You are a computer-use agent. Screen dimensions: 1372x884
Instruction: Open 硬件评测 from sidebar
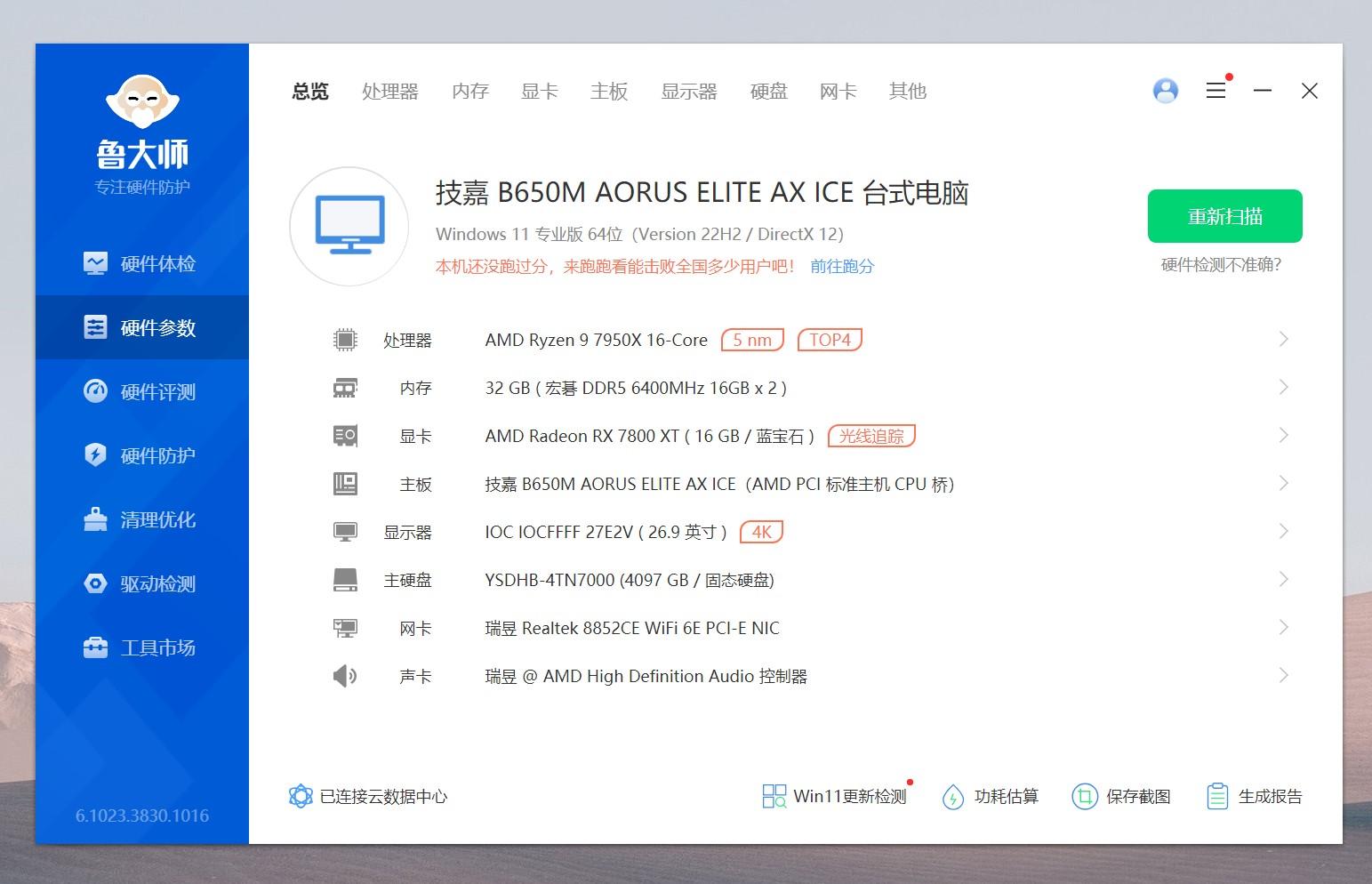pos(142,391)
